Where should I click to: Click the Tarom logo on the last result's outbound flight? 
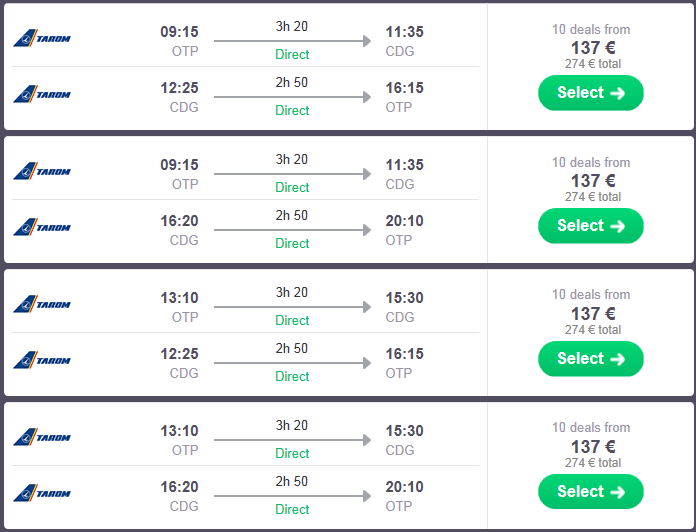click(x=42, y=438)
